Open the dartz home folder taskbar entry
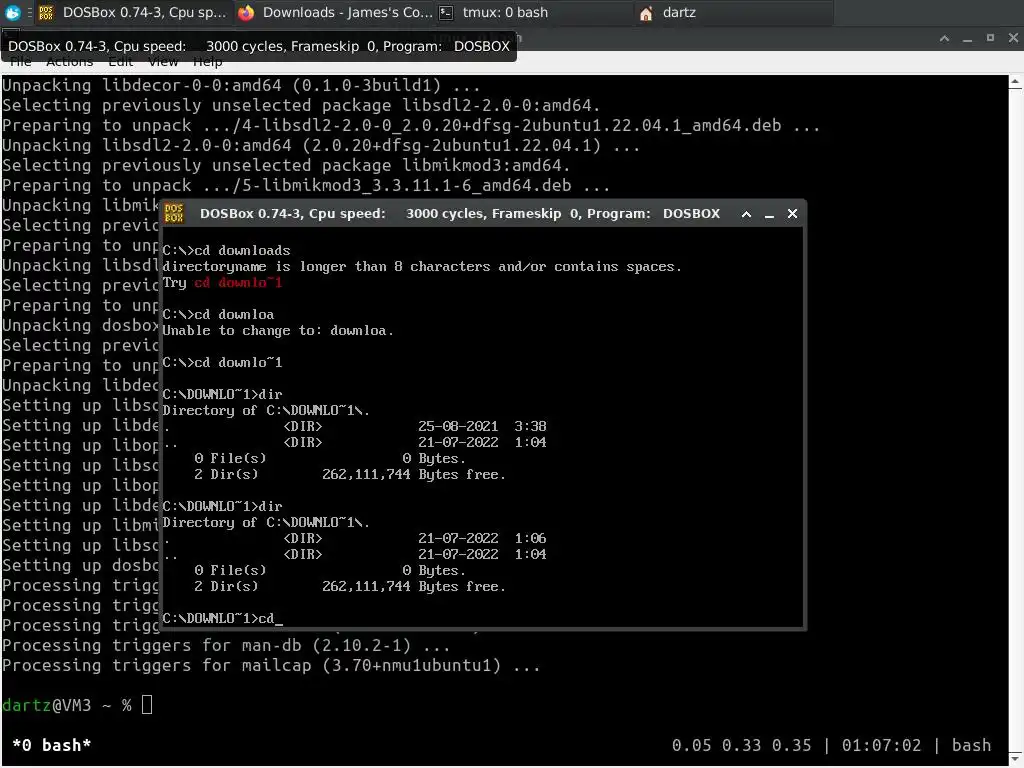Viewport: 1024px width, 768px height. click(734, 12)
